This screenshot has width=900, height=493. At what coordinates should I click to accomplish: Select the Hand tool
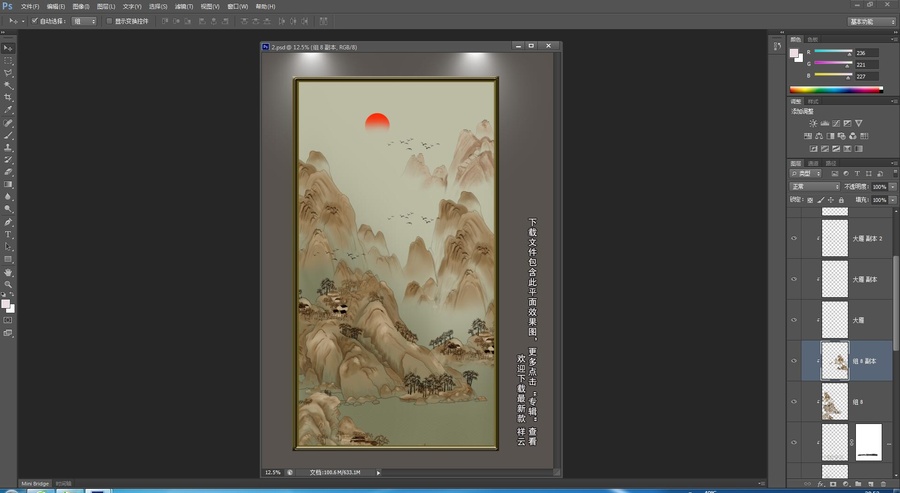click(x=8, y=273)
